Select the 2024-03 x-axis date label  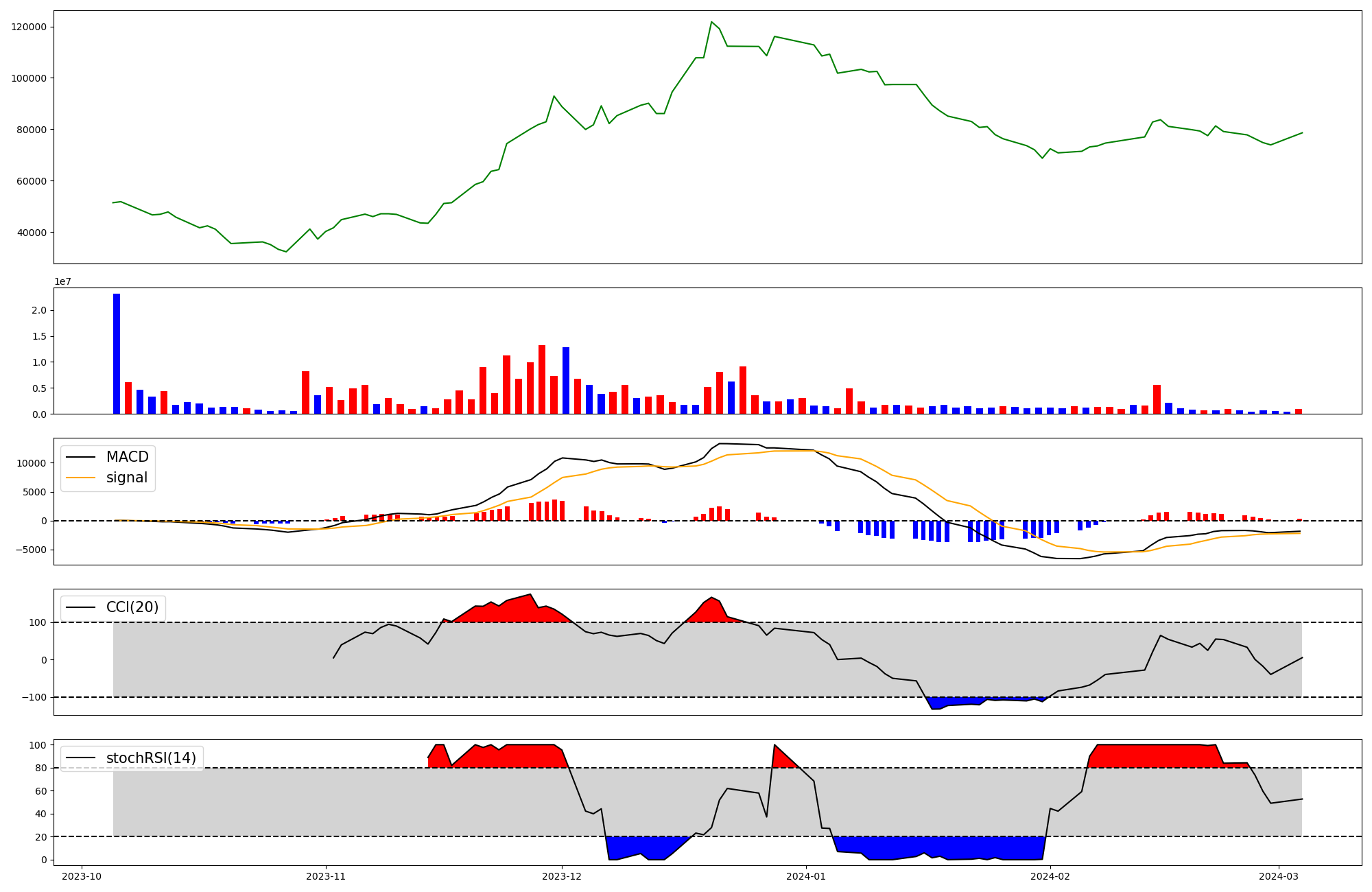pyautogui.click(x=1279, y=876)
